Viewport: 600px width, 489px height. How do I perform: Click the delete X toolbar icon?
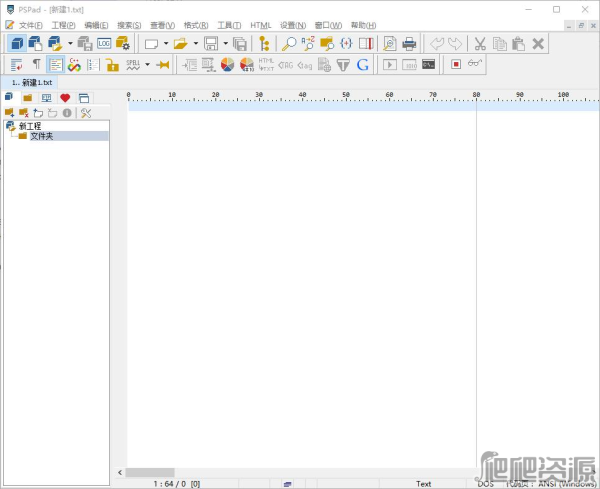click(x=538, y=44)
